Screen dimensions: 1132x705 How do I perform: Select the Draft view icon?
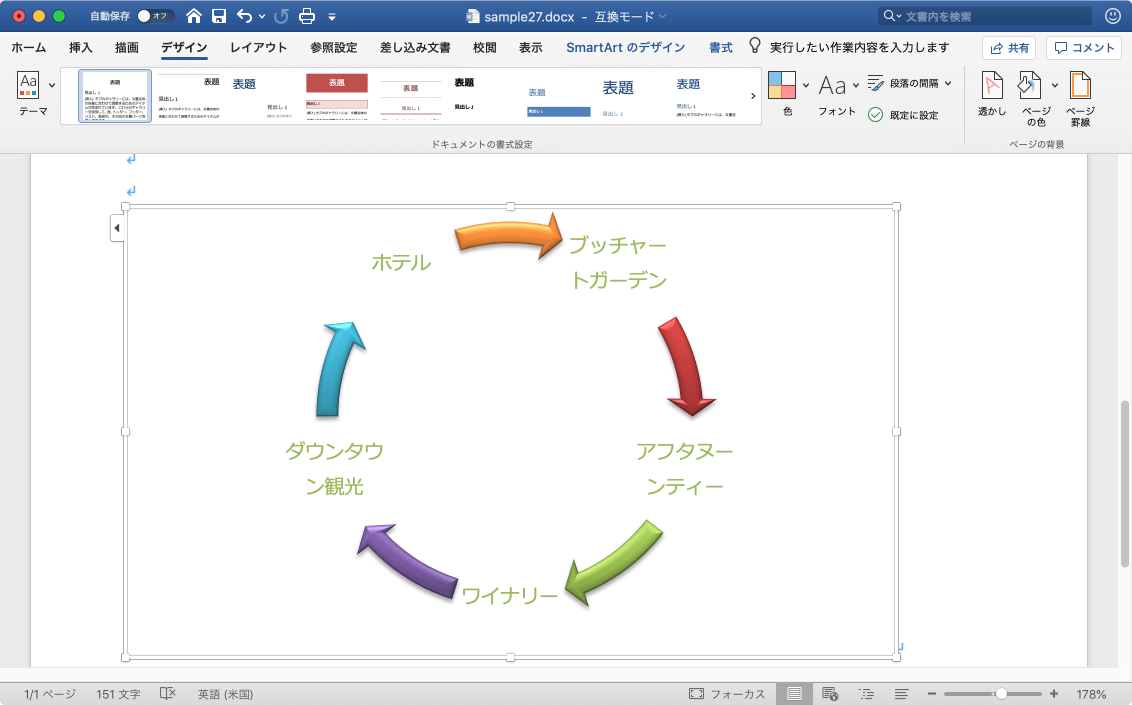(902, 693)
